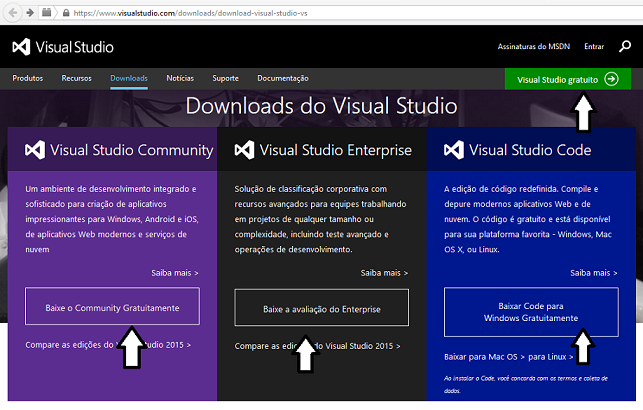Open the Produtos menu
Screen dimensions: 643x410
(x=27, y=78)
